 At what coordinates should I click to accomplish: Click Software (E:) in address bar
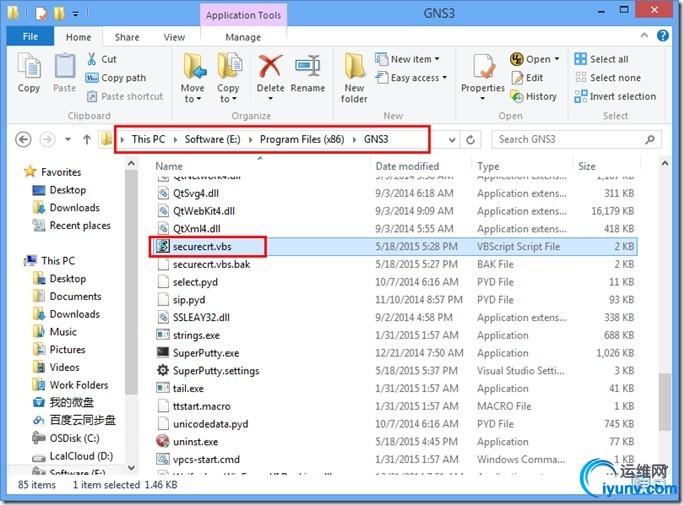tap(213, 139)
